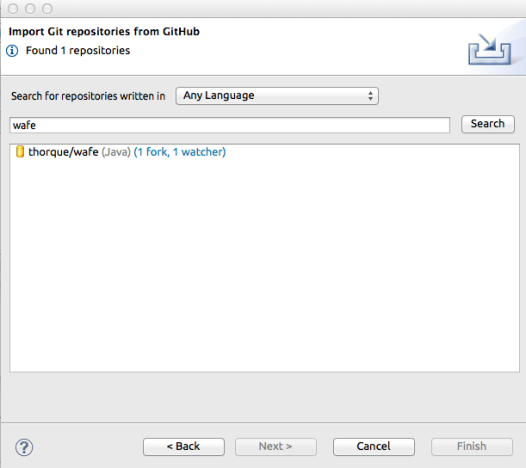526x468 pixels.
Task: Click the help question mark icon
Action: pyautogui.click(x=24, y=447)
